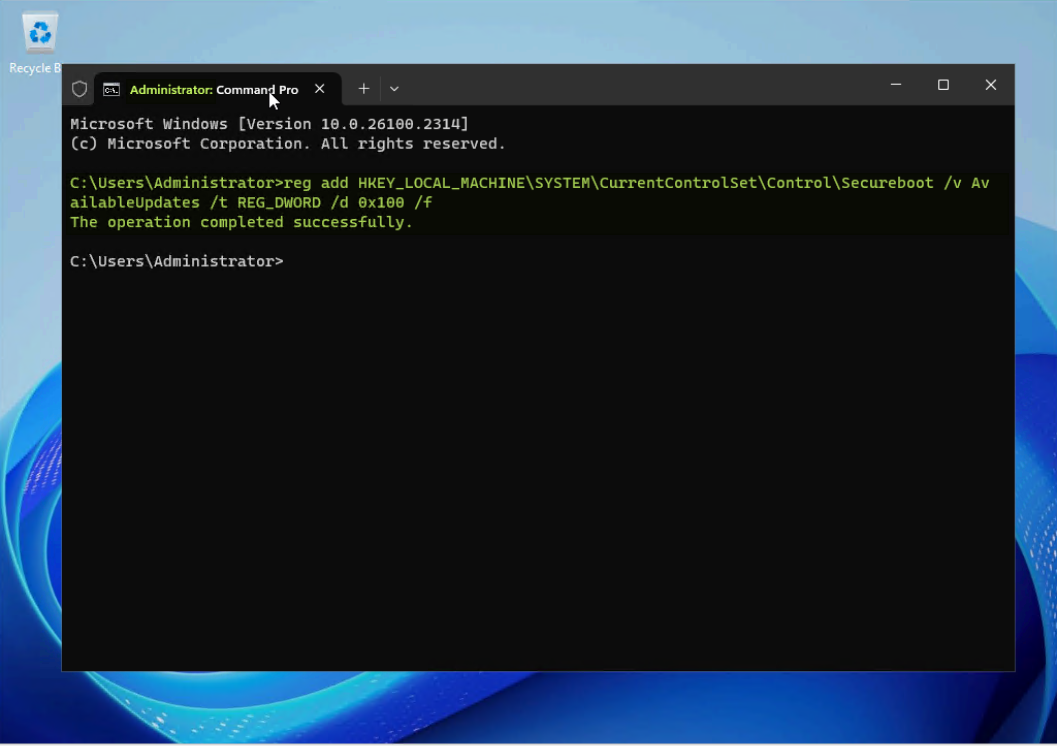Select the Recycle Bin label text
Image resolution: width=1057 pixels, height=746 pixels.
coord(33,68)
